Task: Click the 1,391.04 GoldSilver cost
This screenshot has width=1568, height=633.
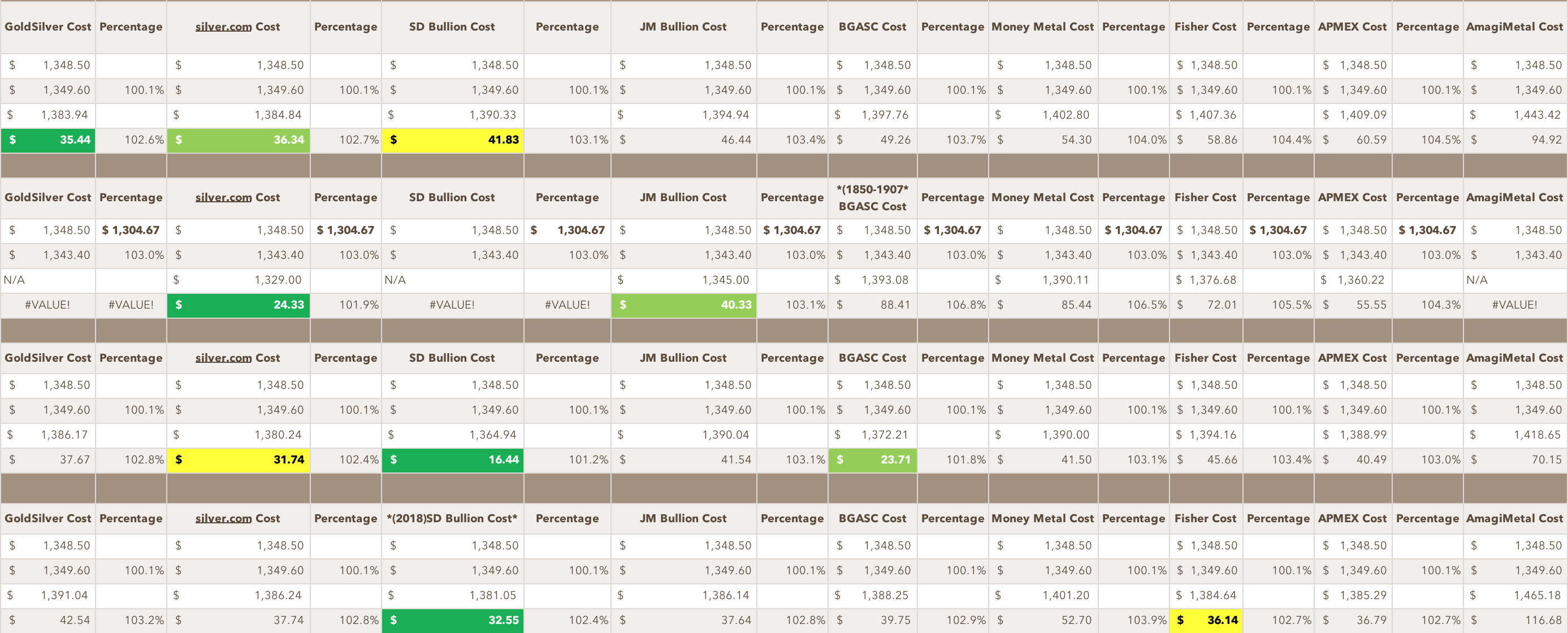Action: click(48, 595)
